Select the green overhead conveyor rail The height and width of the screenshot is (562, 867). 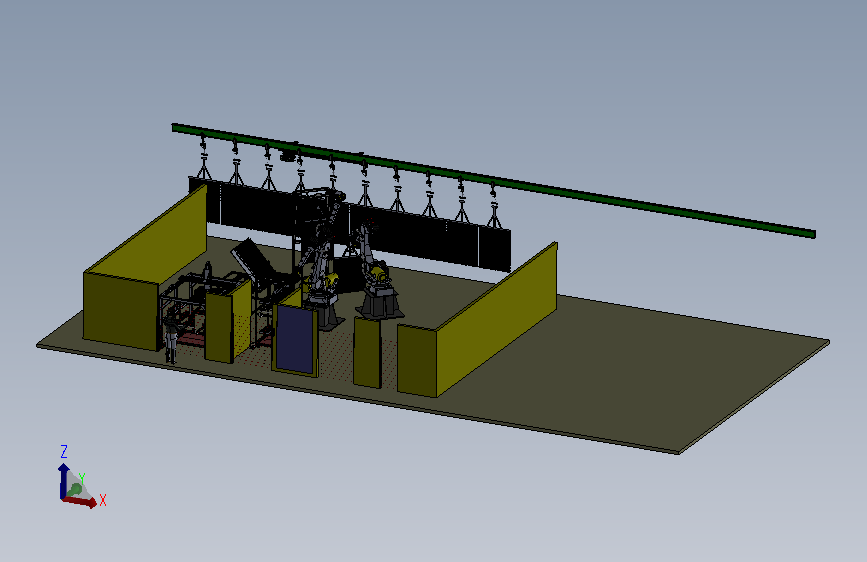pyautogui.click(x=492, y=179)
